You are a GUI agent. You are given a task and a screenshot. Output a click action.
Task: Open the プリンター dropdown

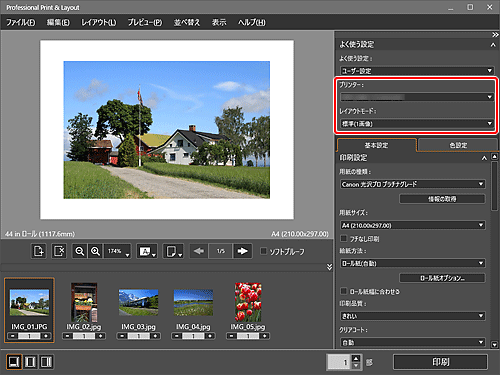coord(417,97)
